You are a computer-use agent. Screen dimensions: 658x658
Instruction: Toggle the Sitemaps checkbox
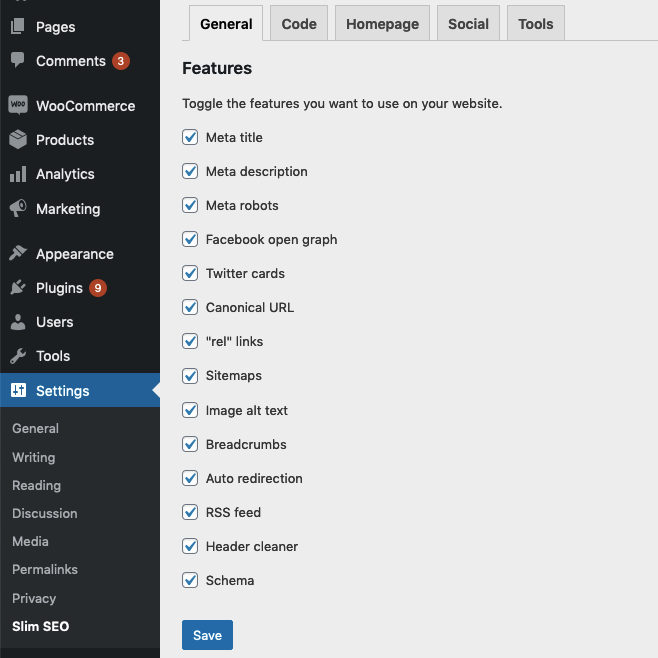[x=190, y=376]
